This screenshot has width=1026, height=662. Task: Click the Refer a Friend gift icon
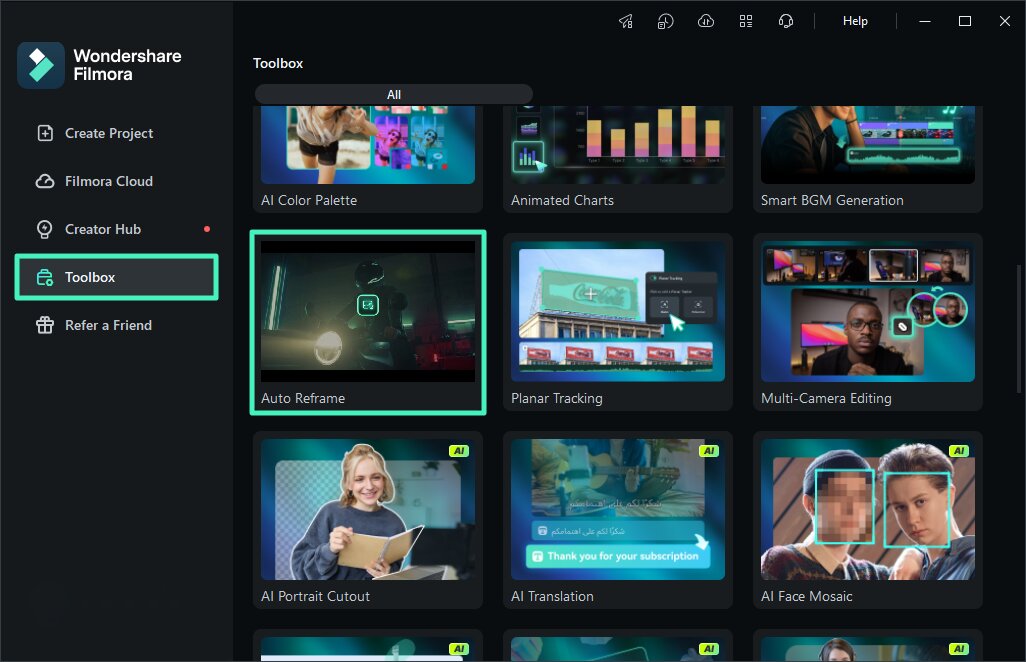click(x=44, y=325)
